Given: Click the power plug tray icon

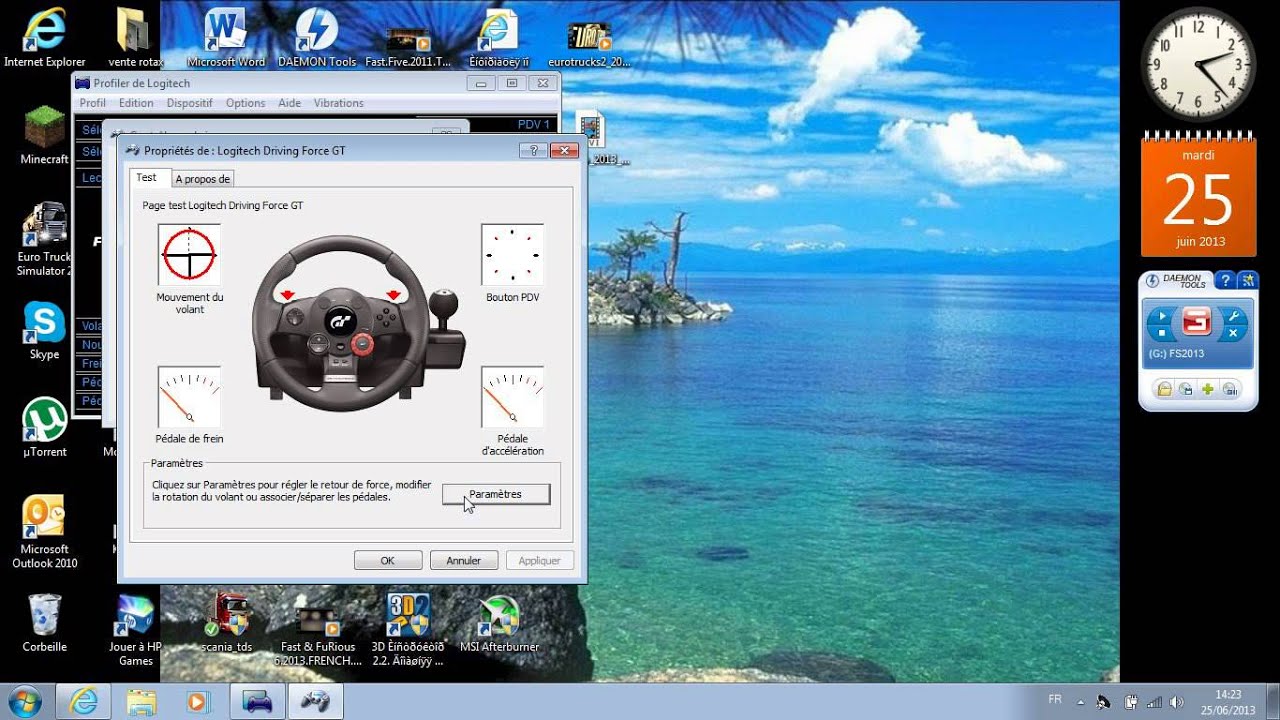Looking at the screenshot, I should pos(1129,702).
